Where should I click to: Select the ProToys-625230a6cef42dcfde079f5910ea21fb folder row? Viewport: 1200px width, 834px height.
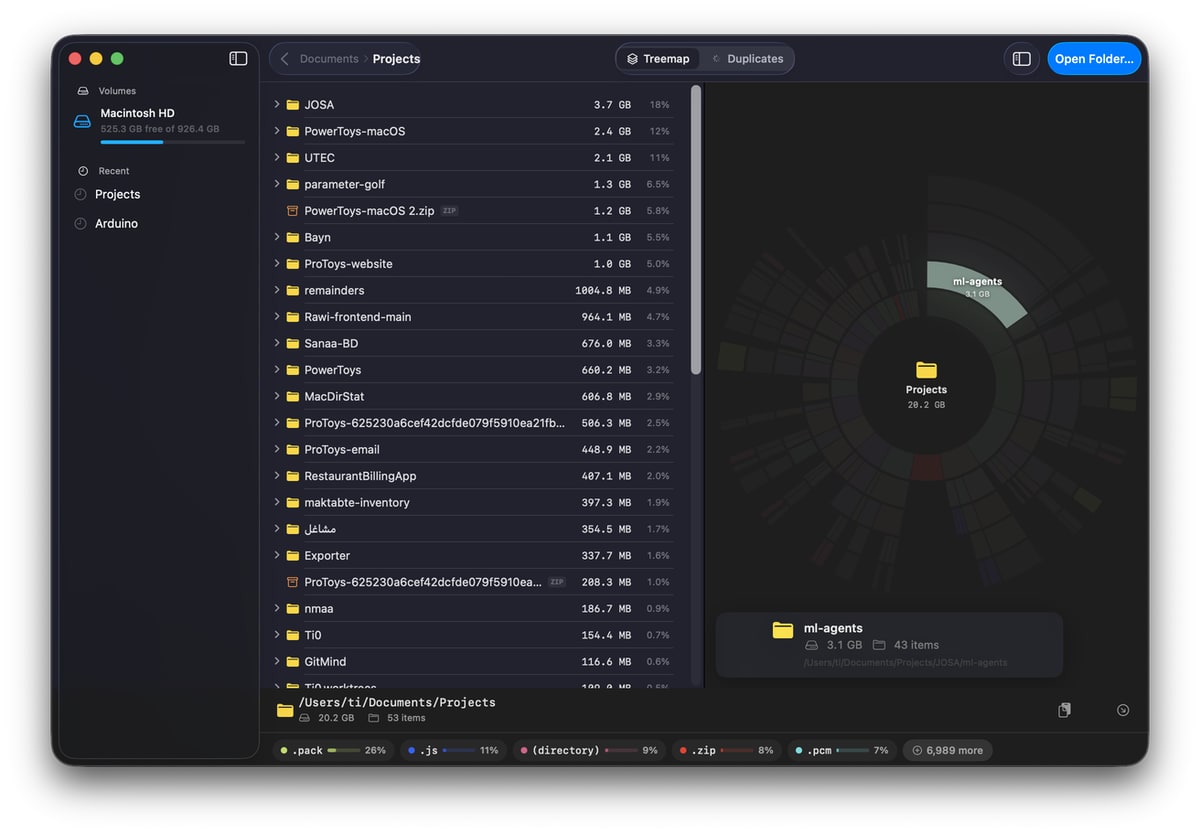472,423
